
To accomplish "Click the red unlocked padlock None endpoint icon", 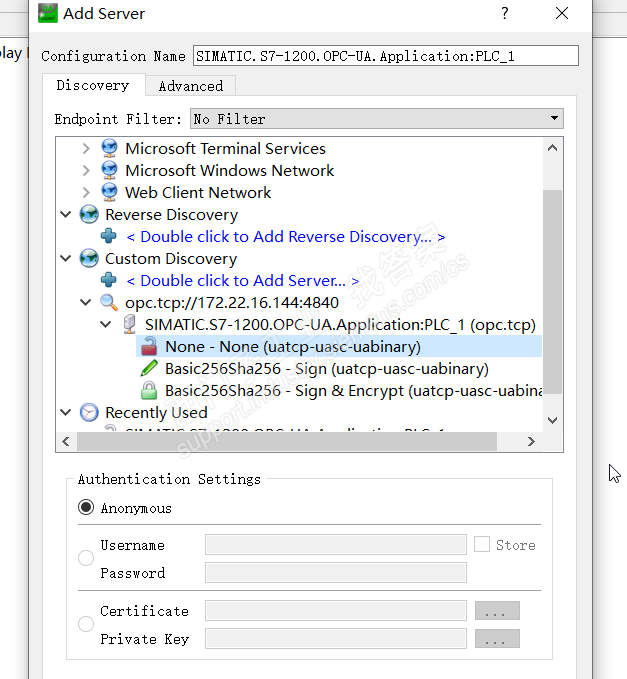I will click(x=148, y=346).
